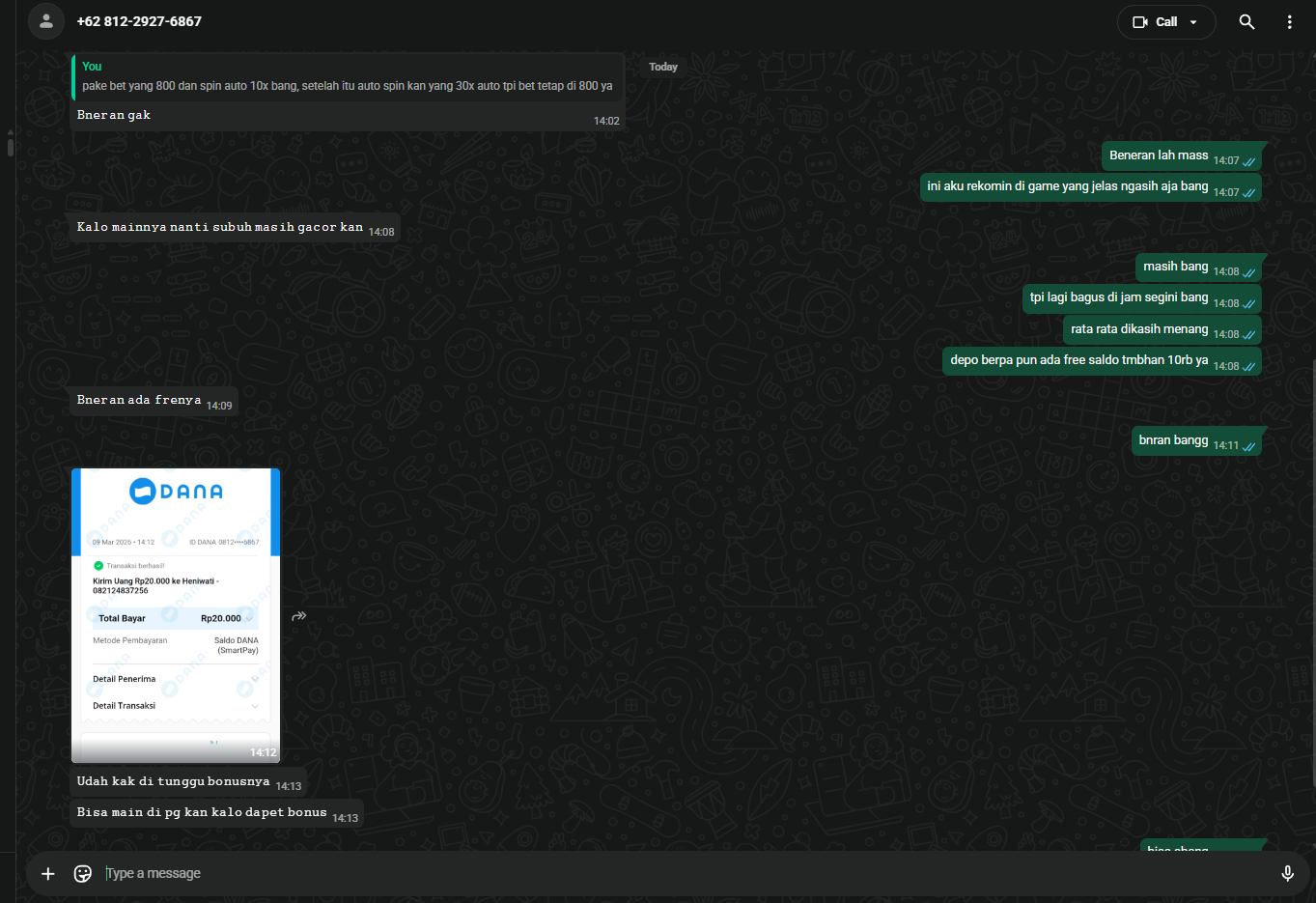Viewport: 1316px width, 903px height.
Task: Record voice message with microphone icon
Action: [1287, 874]
